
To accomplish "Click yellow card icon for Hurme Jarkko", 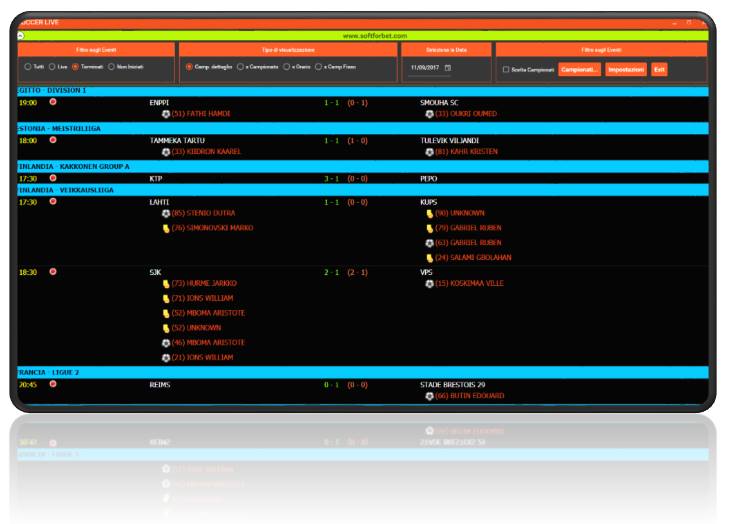I will click(166, 284).
